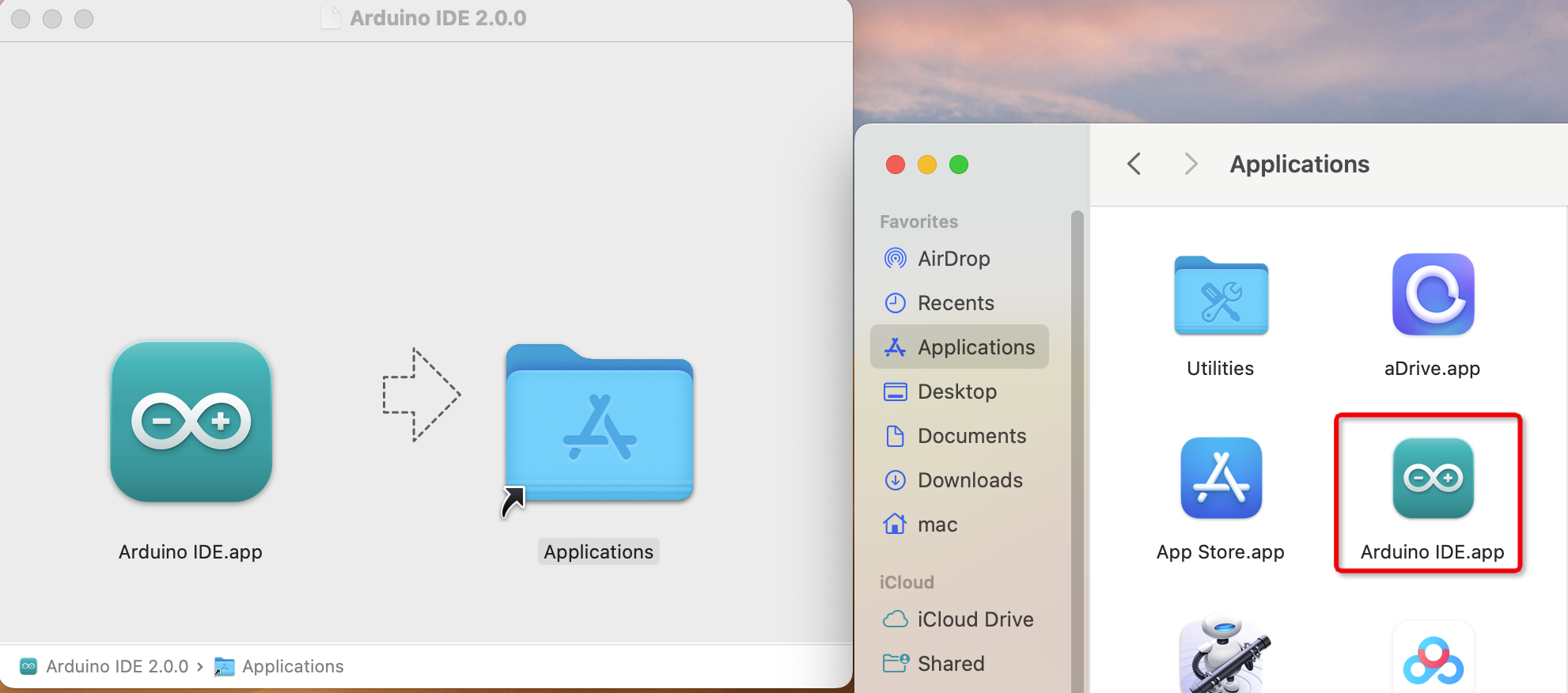The width and height of the screenshot is (1568, 693).
Task: Open Documents in Finder sidebar
Action: point(960,436)
